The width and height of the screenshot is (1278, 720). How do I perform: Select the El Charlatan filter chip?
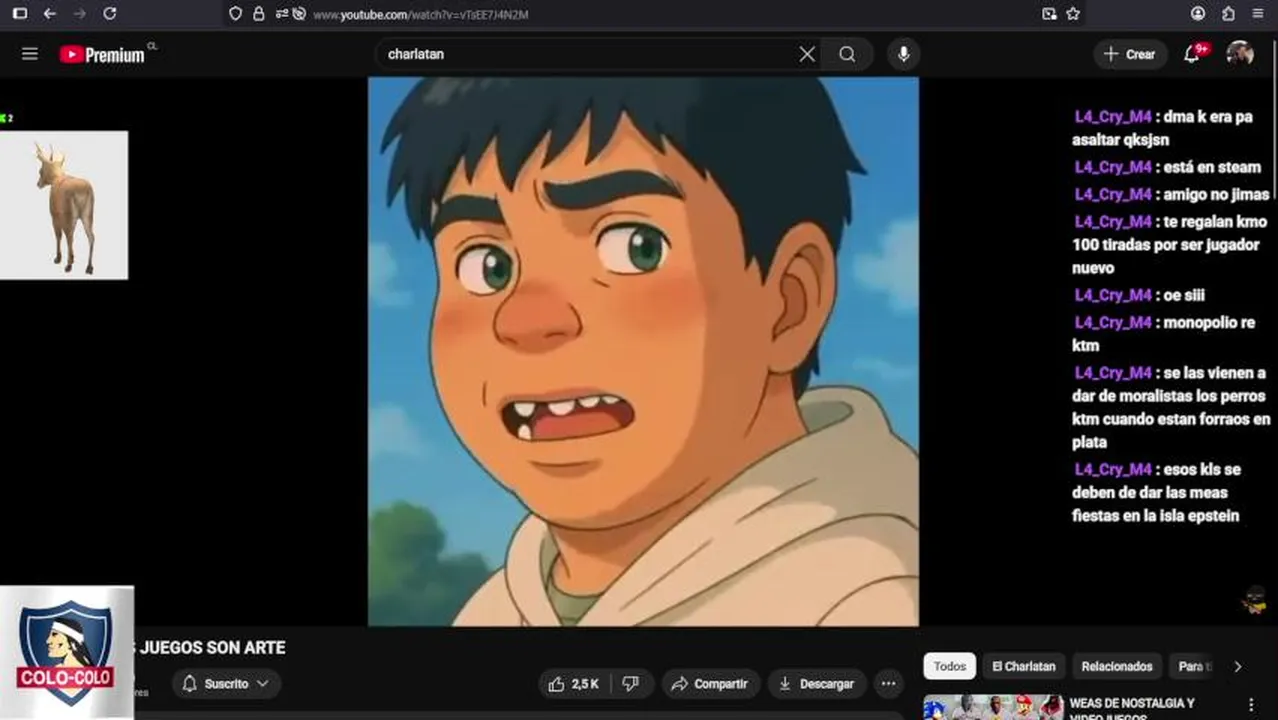(1023, 666)
